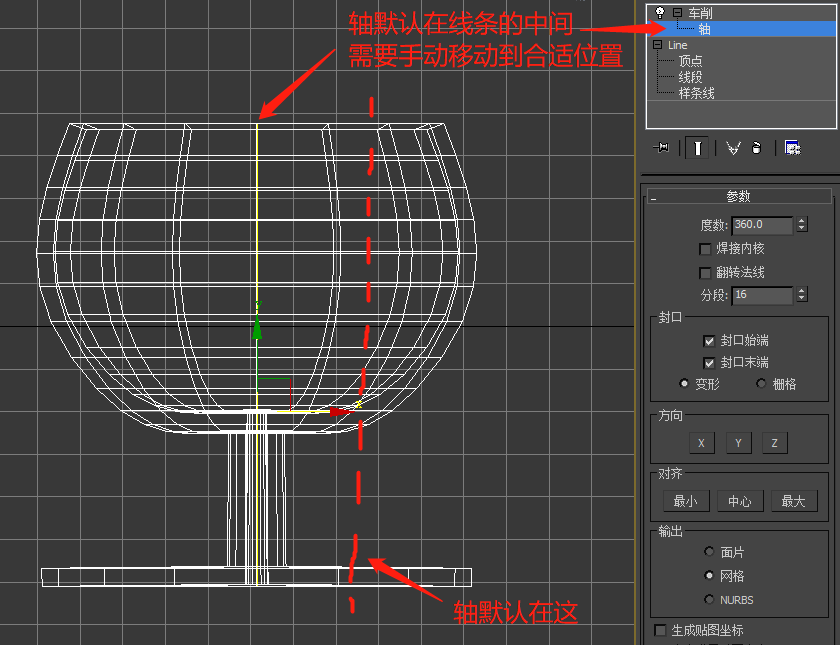Increase 度数 with the spinner up arrow
The height and width of the screenshot is (645, 840).
pos(801,220)
